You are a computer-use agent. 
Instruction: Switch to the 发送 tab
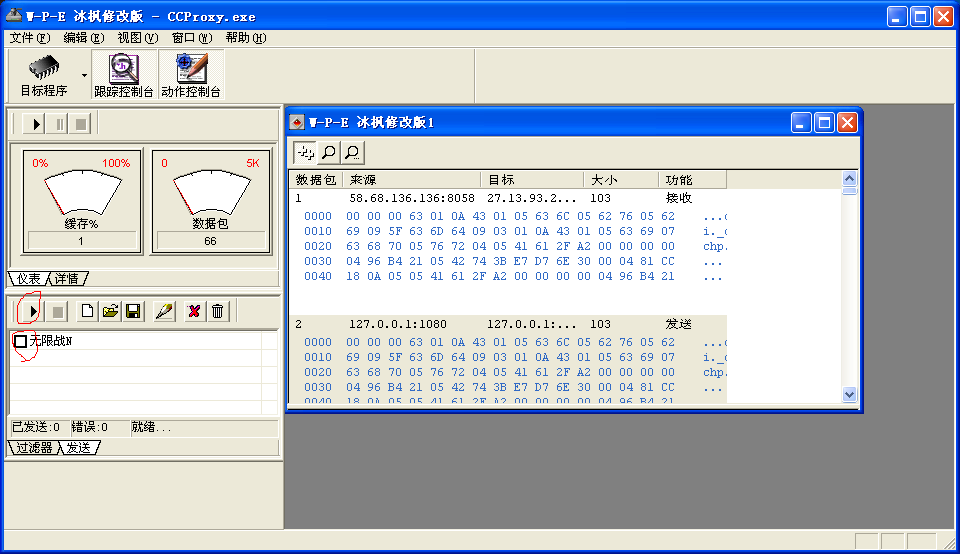pos(78,447)
